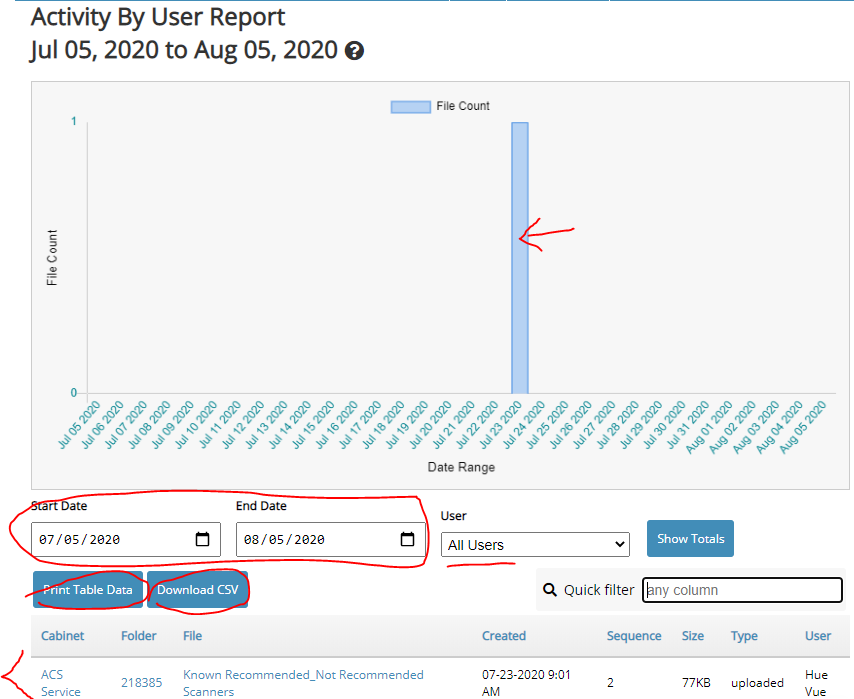Click the Download CSV button
Screen dimensions: 854x699
tap(197, 590)
